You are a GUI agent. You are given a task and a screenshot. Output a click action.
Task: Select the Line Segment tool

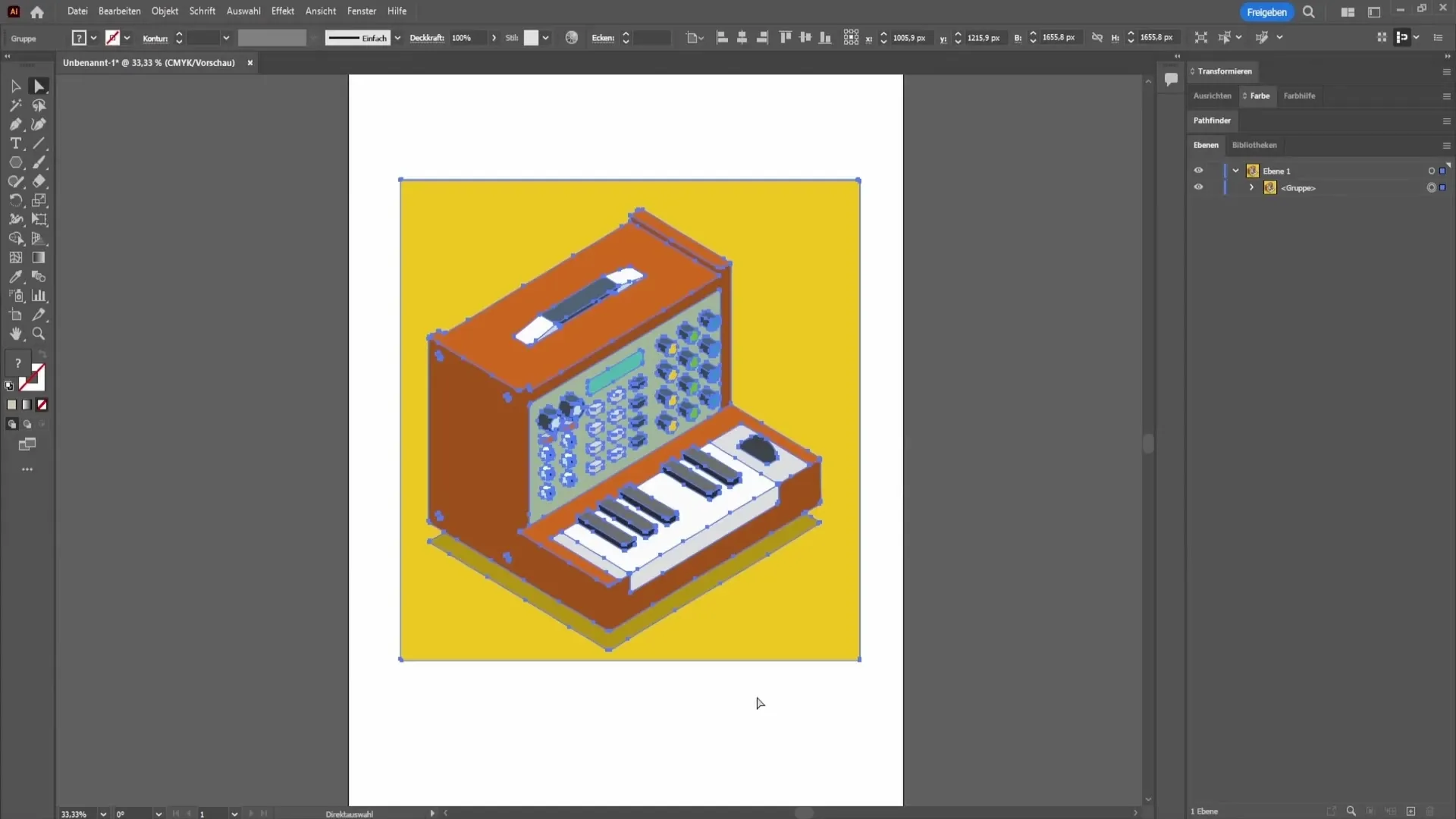point(39,143)
